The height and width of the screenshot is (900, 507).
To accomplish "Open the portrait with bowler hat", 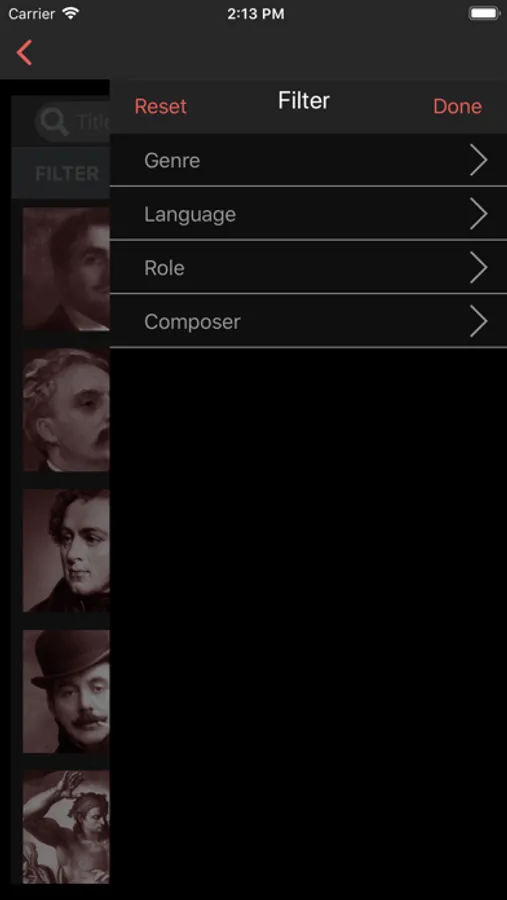I will point(66,692).
